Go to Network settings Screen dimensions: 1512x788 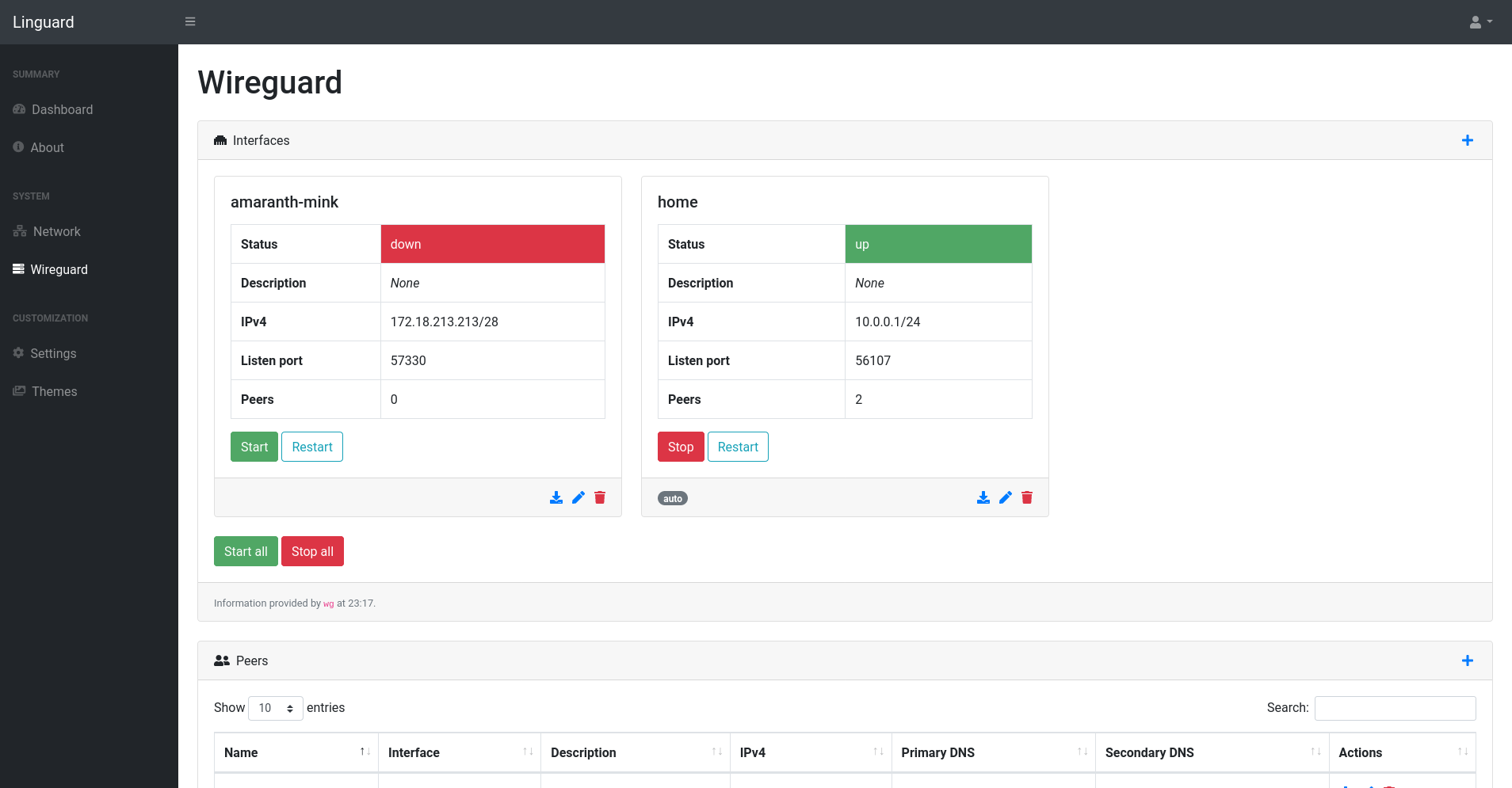click(x=47, y=231)
